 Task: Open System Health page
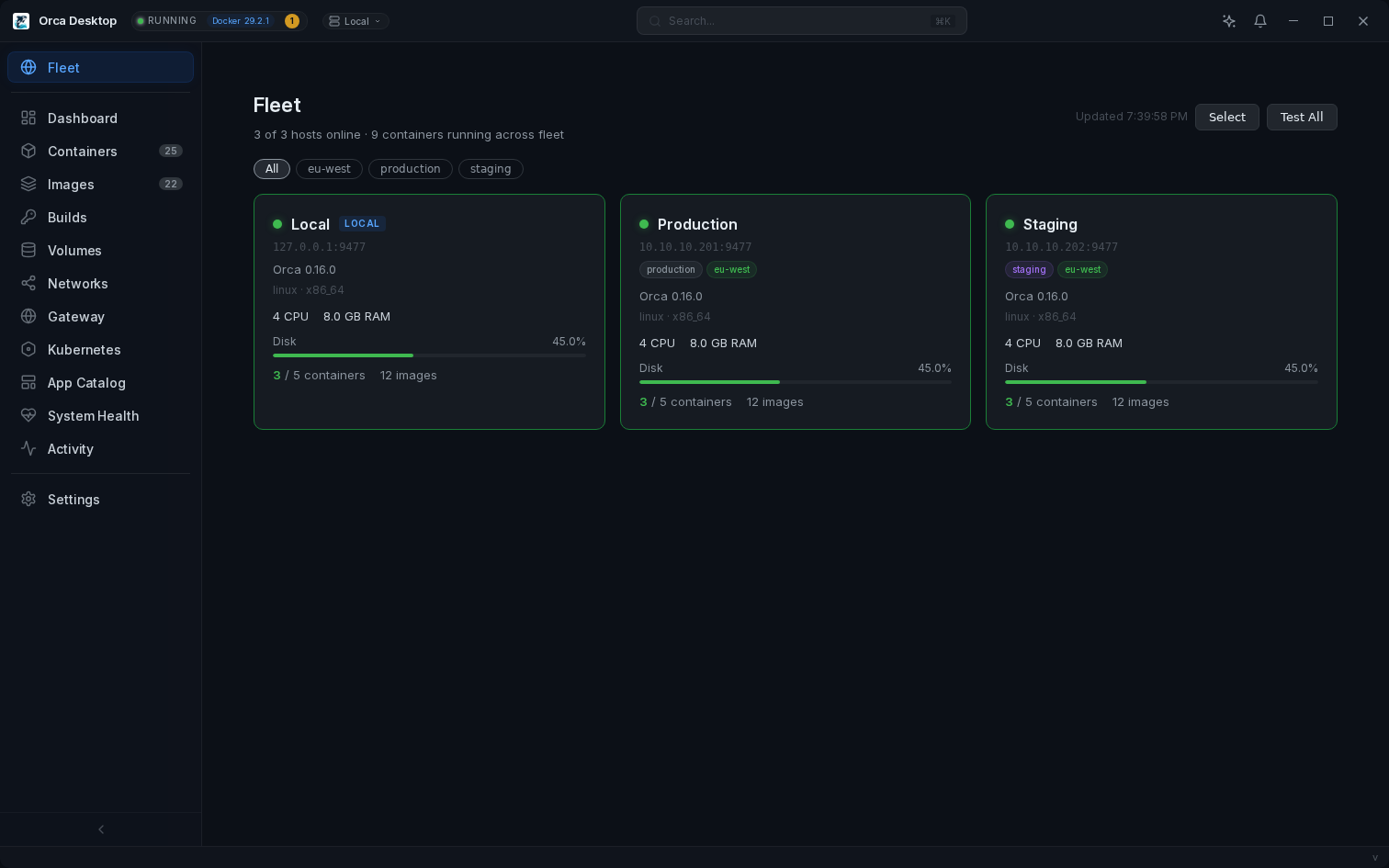(x=101, y=415)
